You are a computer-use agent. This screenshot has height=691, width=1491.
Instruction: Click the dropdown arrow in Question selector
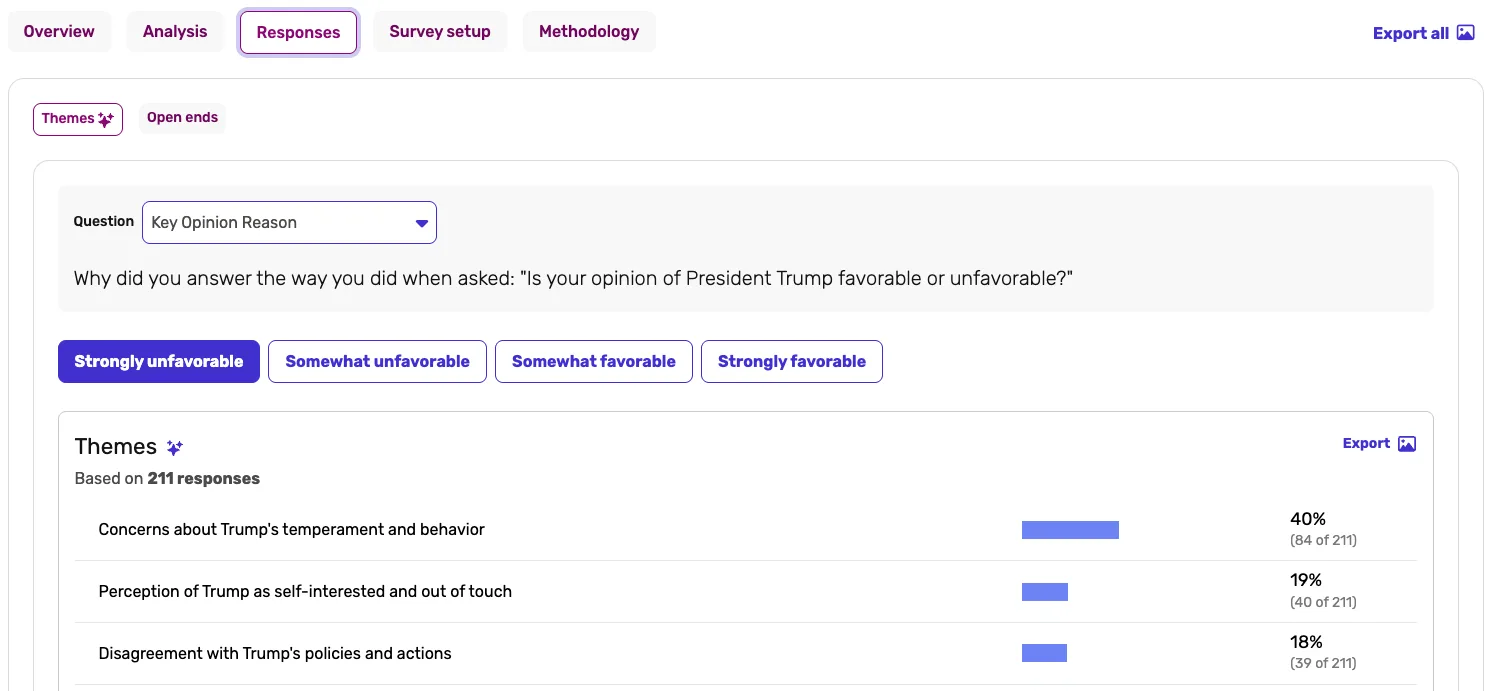tap(422, 223)
